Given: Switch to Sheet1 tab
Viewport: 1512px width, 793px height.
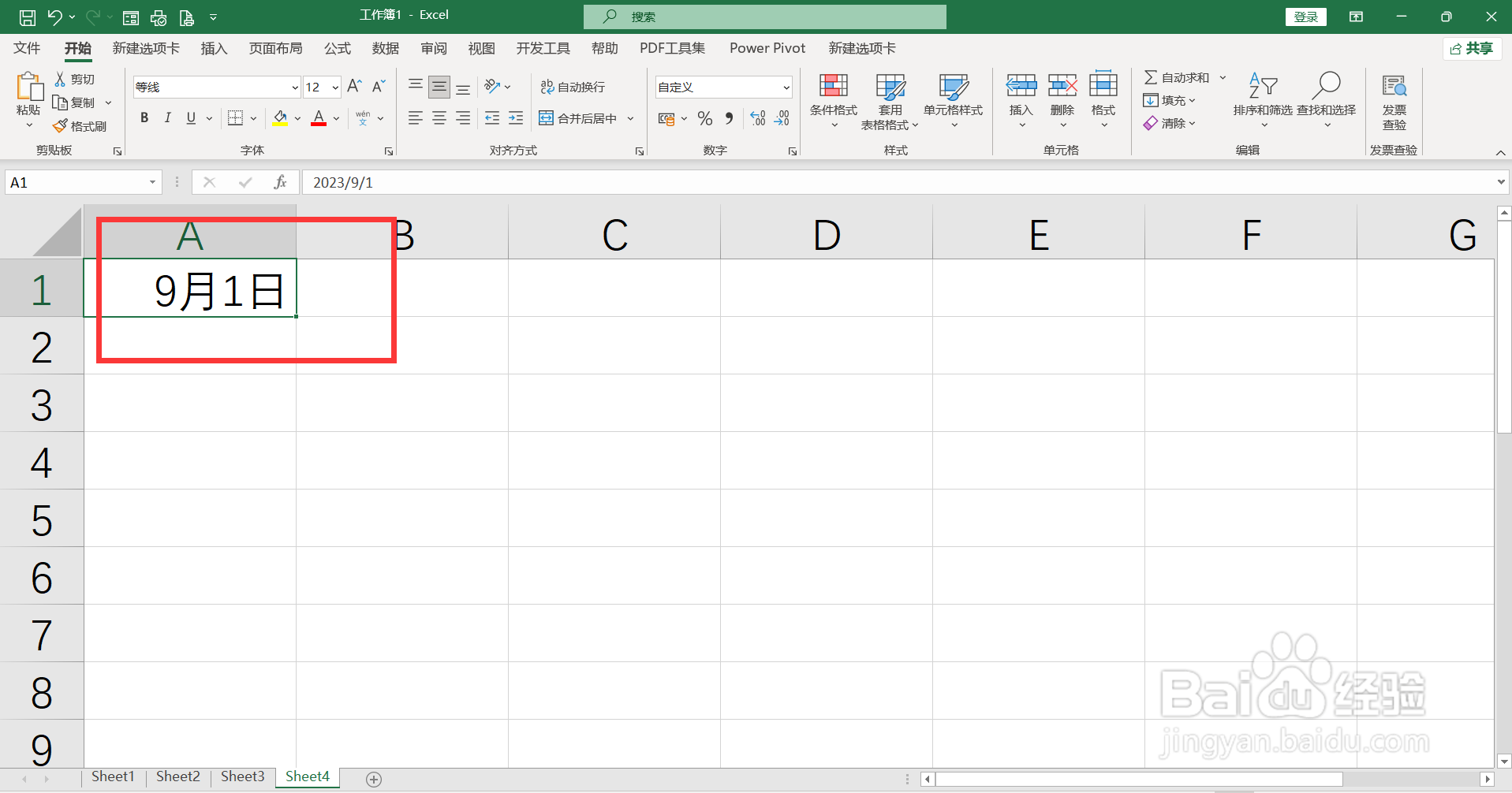Looking at the screenshot, I should click(x=113, y=776).
